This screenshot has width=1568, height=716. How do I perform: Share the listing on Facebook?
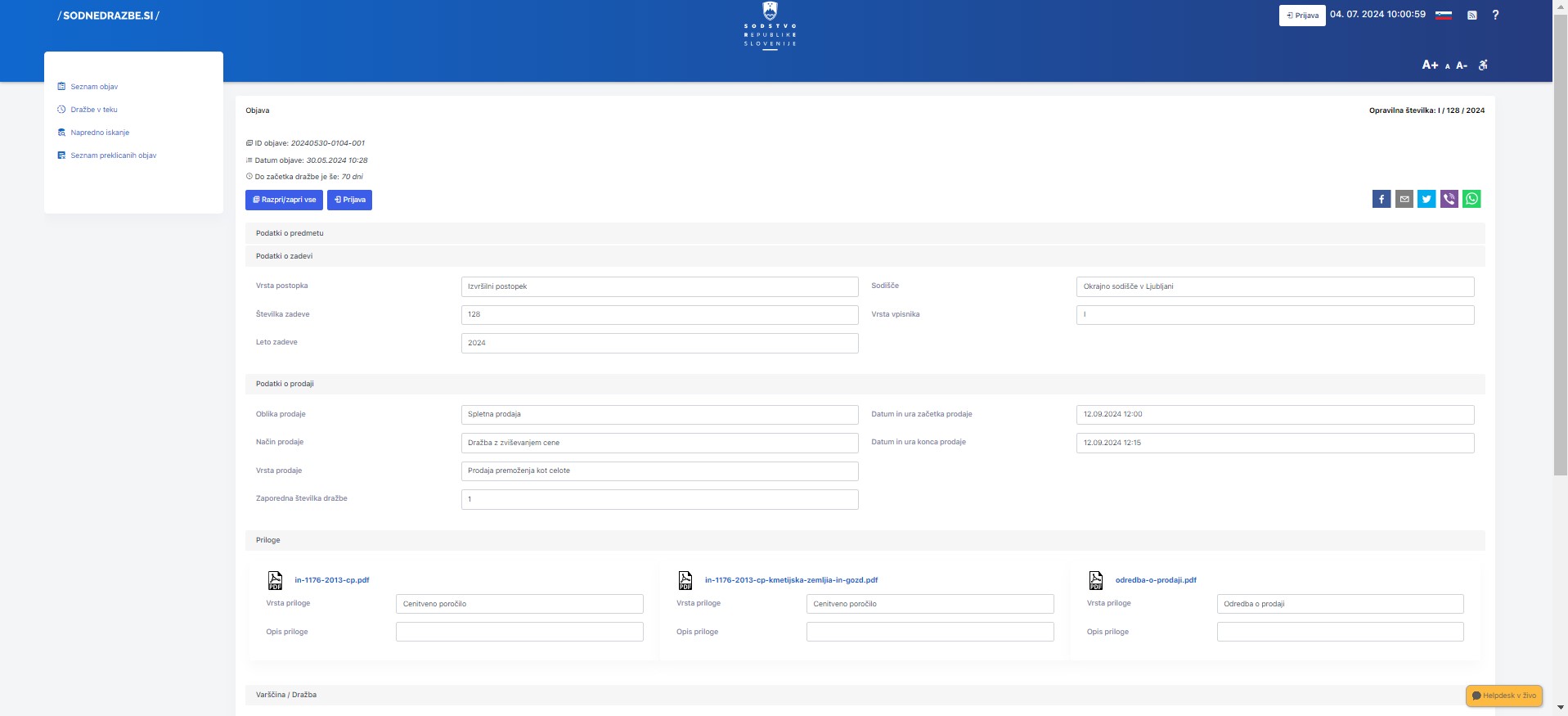(x=1381, y=199)
